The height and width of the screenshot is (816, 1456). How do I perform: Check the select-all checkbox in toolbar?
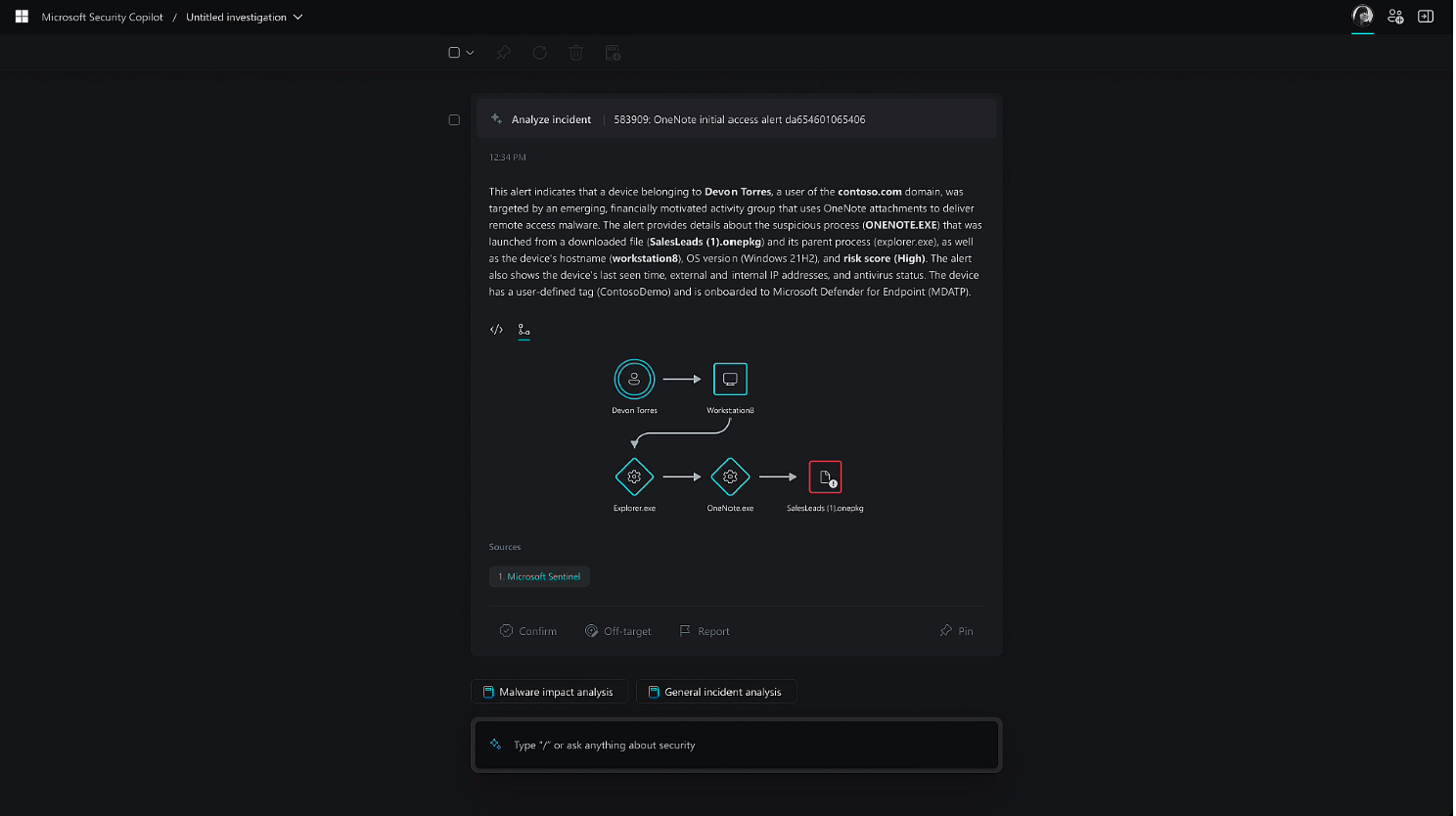click(x=454, y=53)
